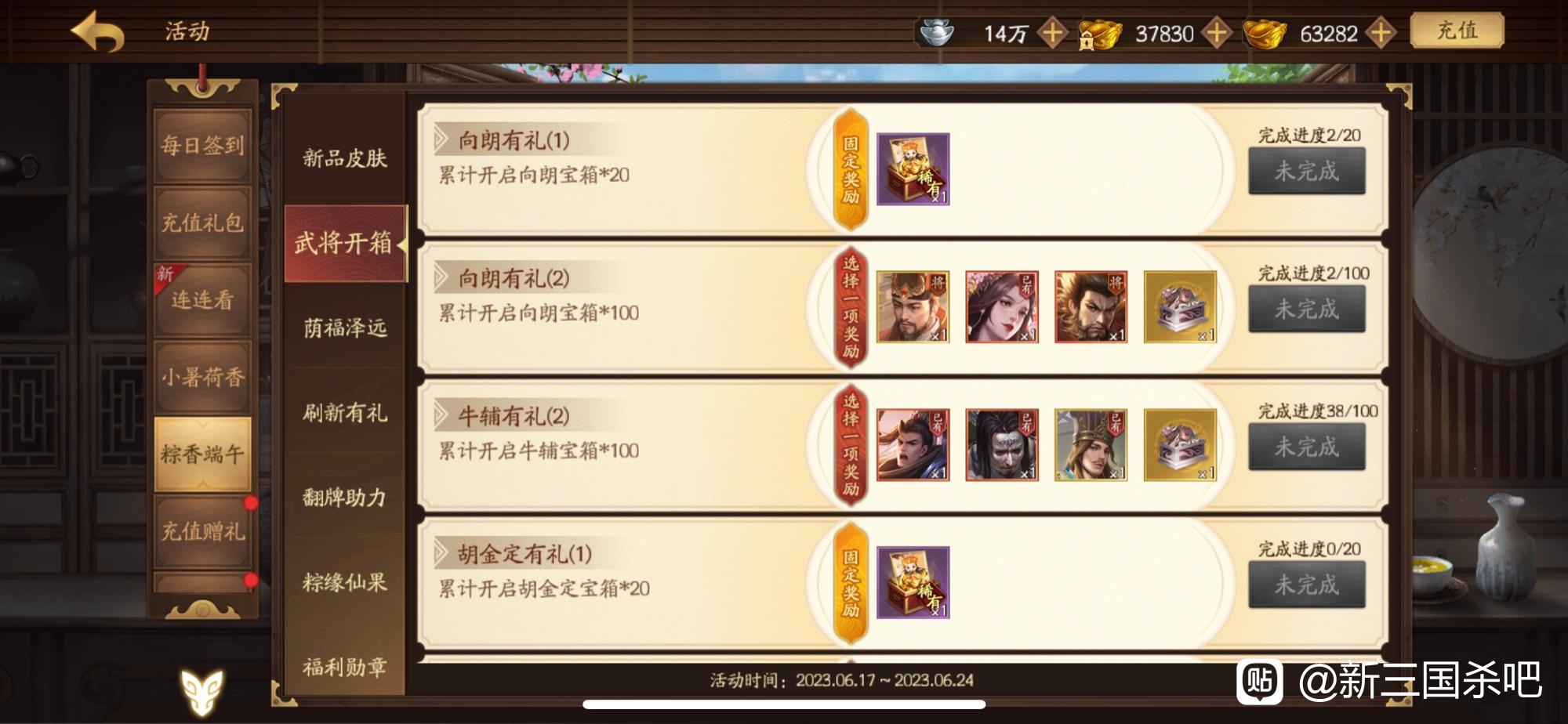The width and height of the screenshot is (1568, 724).
Task: Tap the plus icon beside 63282
Action: click(1380, 33)
